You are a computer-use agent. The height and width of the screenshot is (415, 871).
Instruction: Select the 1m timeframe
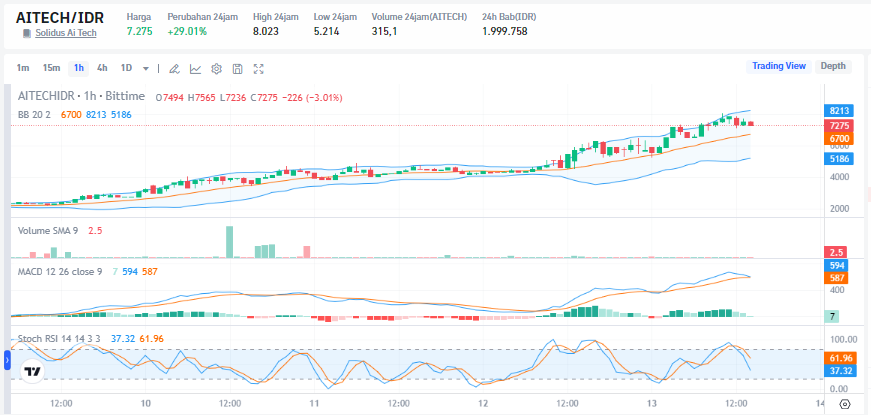pos(22,68)
